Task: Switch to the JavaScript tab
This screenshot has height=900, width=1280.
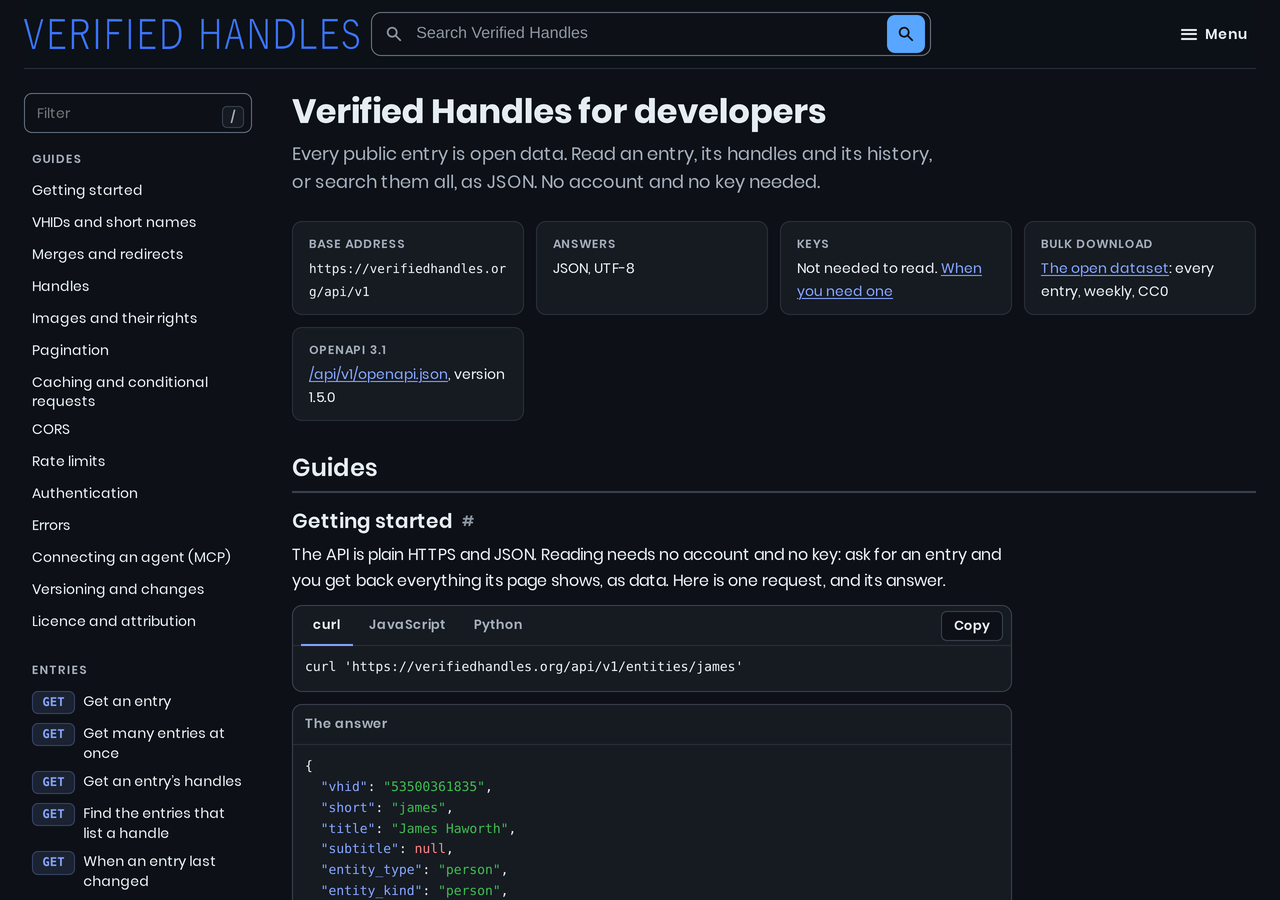Action: [407, 625]
